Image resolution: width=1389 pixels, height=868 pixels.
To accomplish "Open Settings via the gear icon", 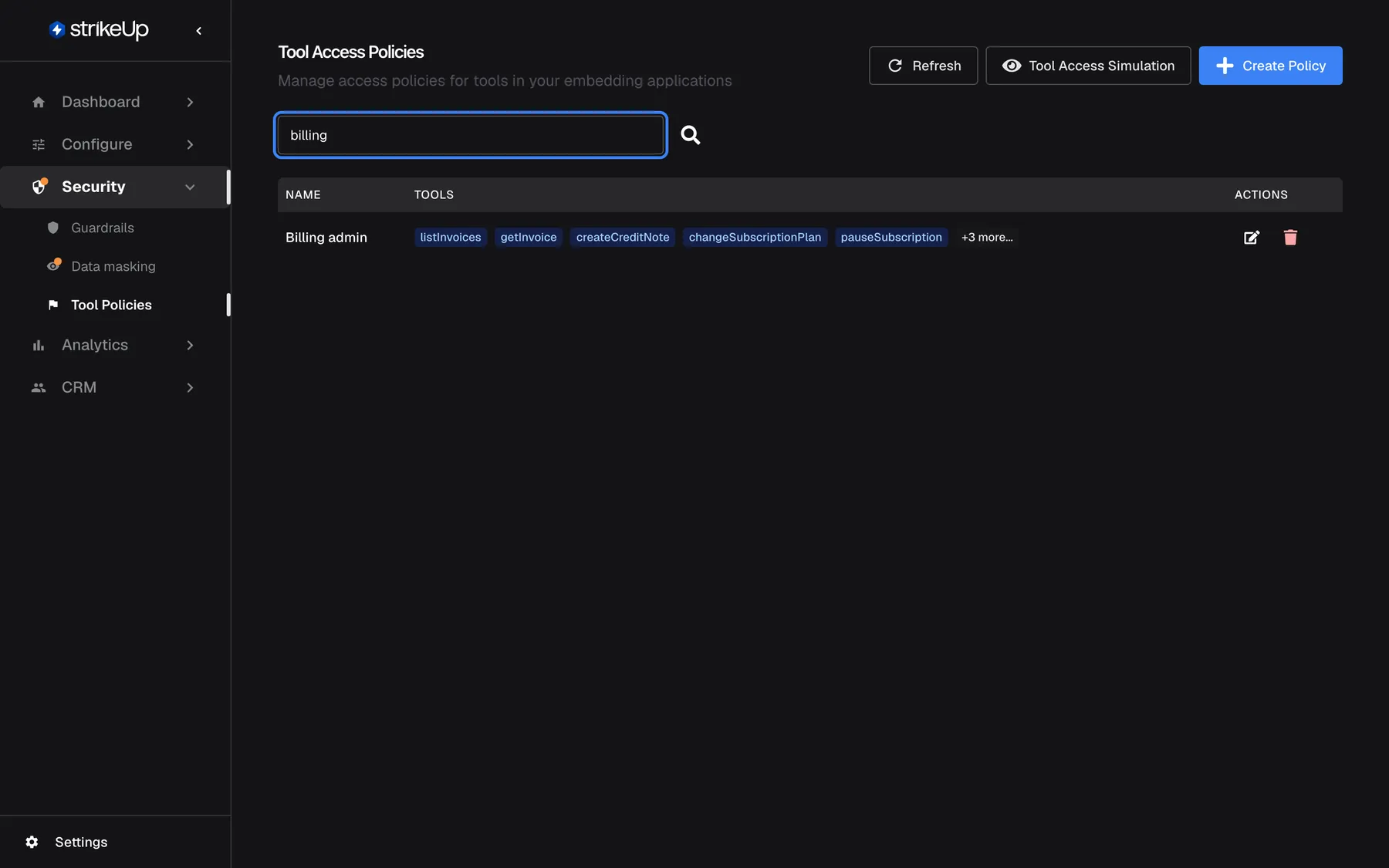I will (x=32, y=842).
